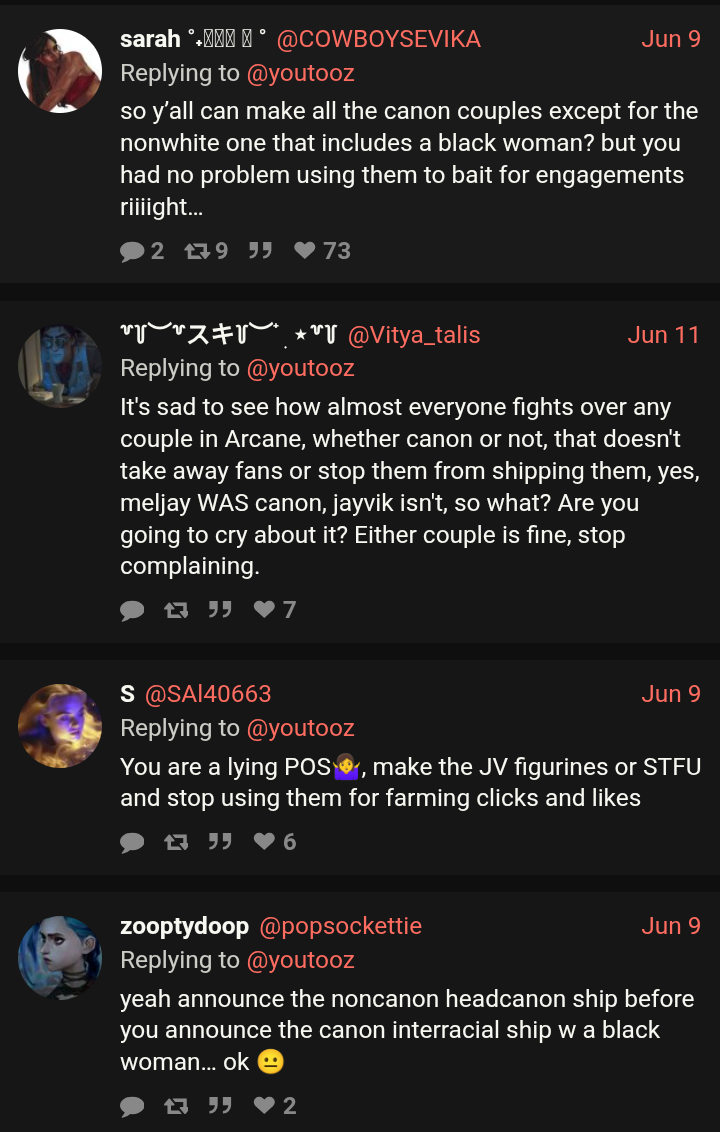
Task: Open sarah's profile avatar
Action: click(x=60, y=71)
